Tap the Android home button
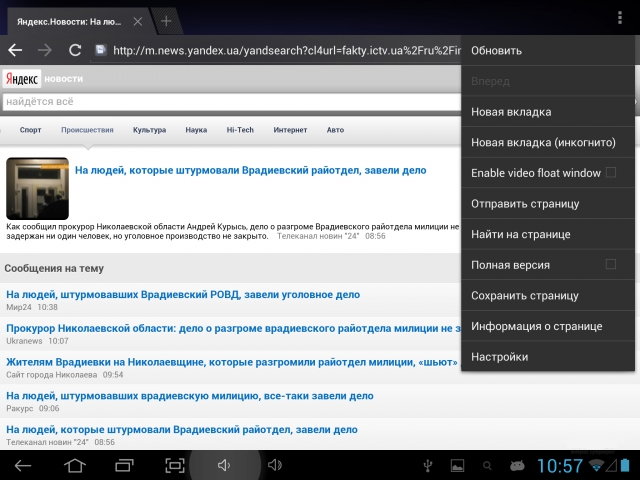The image size is (640, 480). click(75, 465)
